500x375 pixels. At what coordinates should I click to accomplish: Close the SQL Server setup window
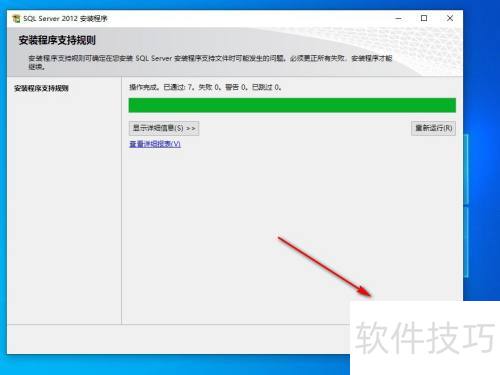click(x=450, y=18)
